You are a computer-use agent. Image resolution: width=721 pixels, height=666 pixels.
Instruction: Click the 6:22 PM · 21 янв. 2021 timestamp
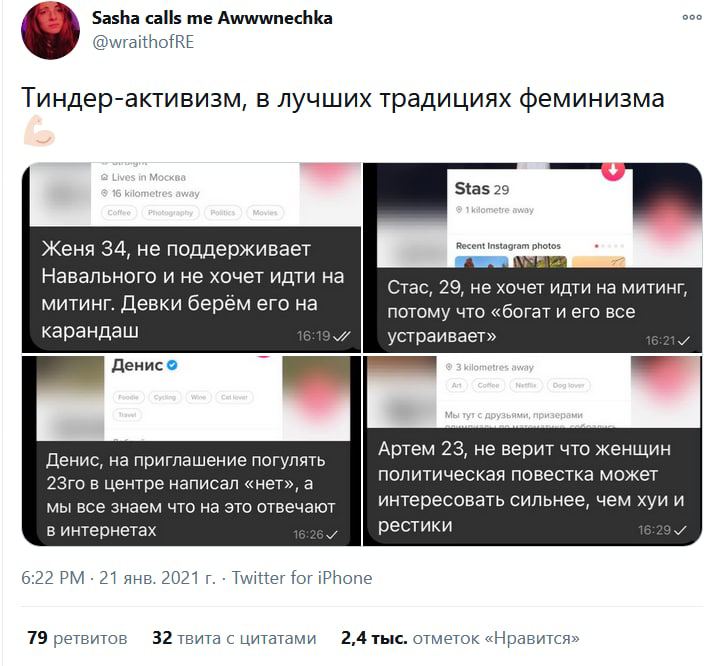point(118,578)
